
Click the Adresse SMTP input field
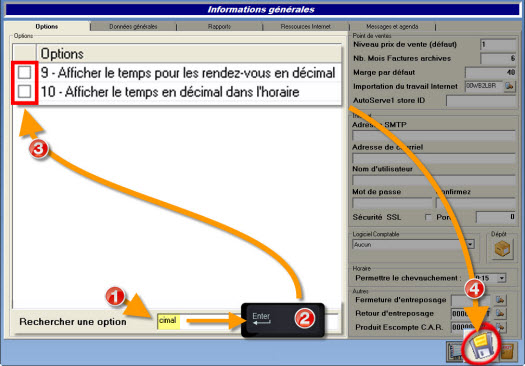[434, 136]
